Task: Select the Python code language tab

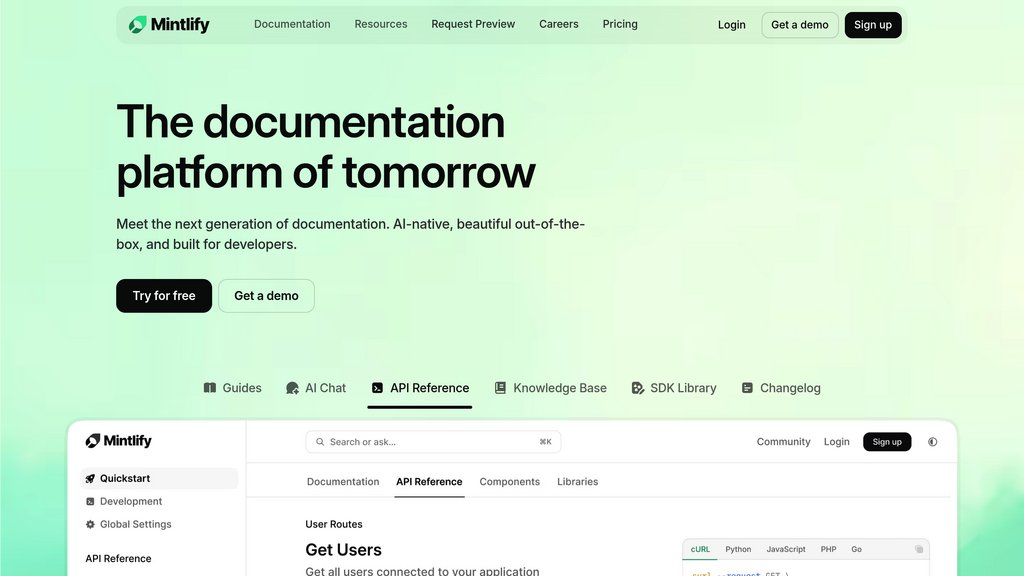Action: [738, 549]
